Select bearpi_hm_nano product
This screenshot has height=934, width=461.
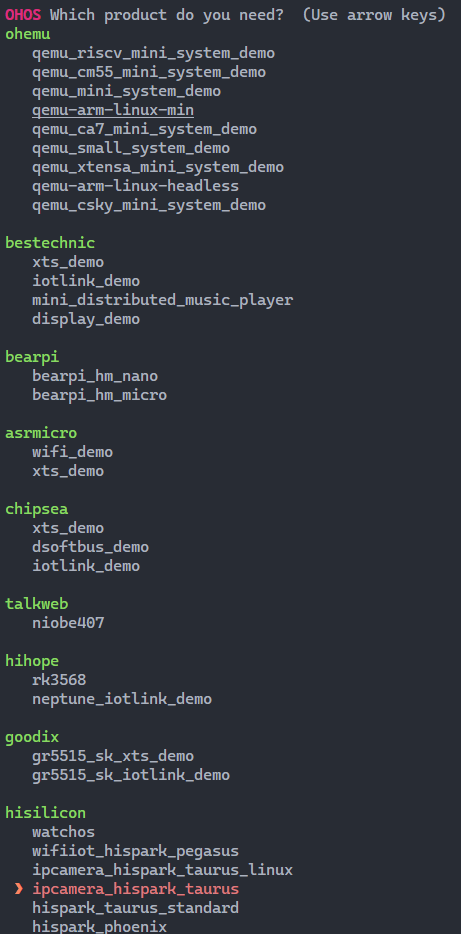[95, 376]
